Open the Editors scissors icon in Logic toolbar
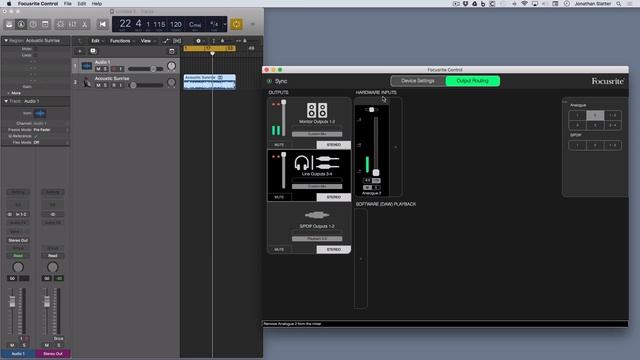 tap(84, 24)
